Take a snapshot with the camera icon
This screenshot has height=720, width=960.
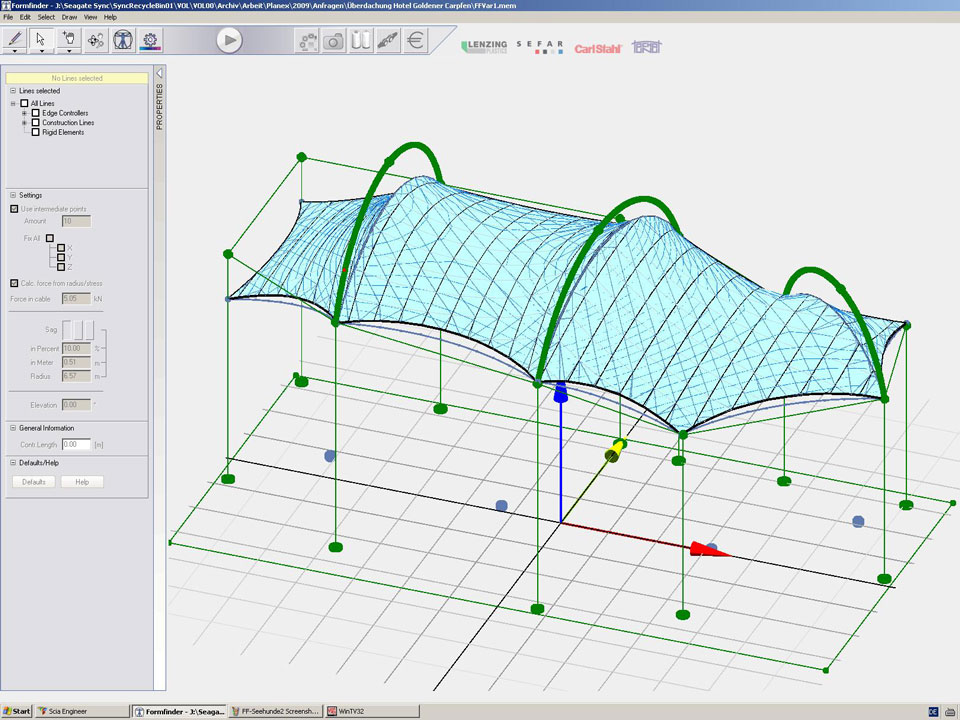click(333, 41)
